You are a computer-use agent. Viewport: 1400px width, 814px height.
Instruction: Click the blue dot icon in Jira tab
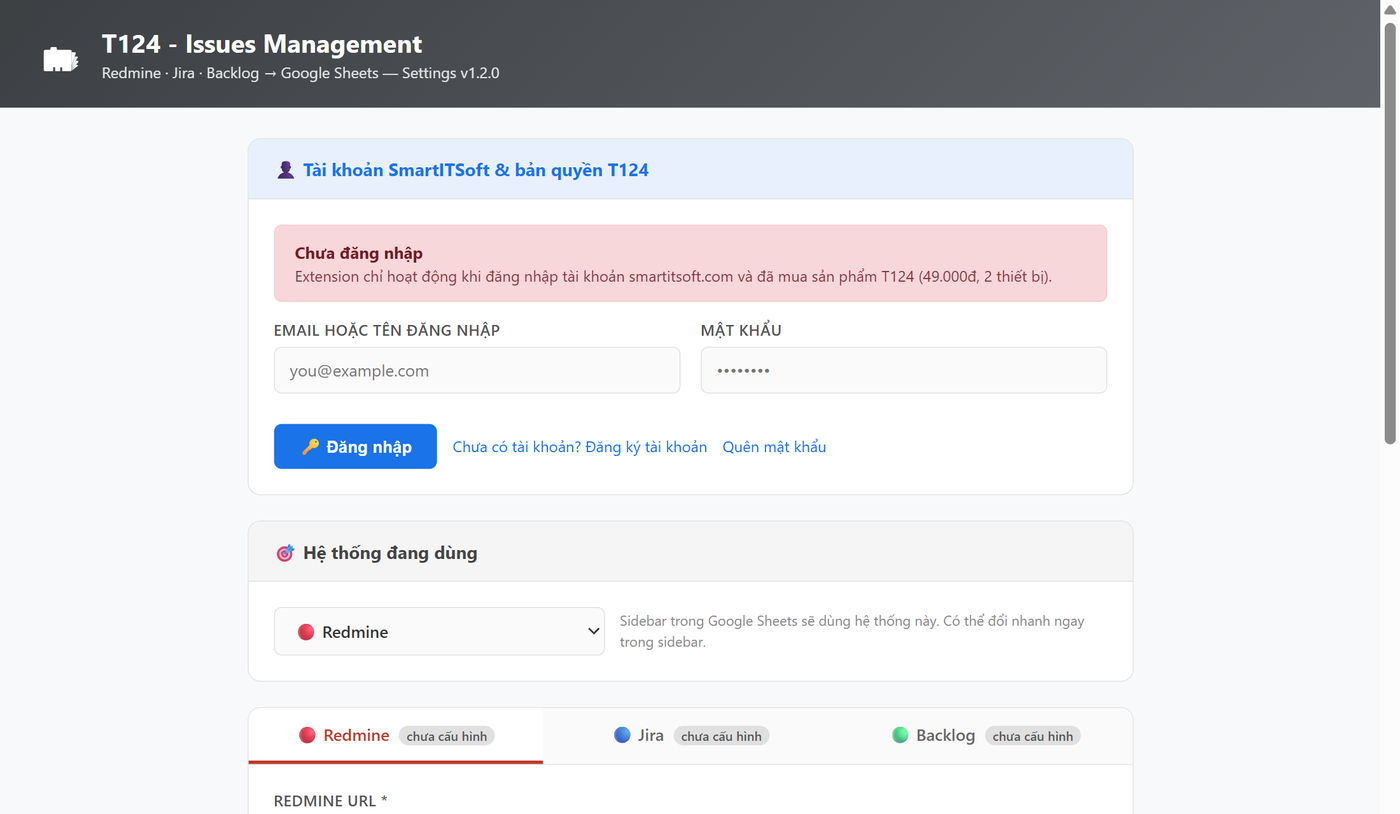pyautogui.click(x=622, y=735)
